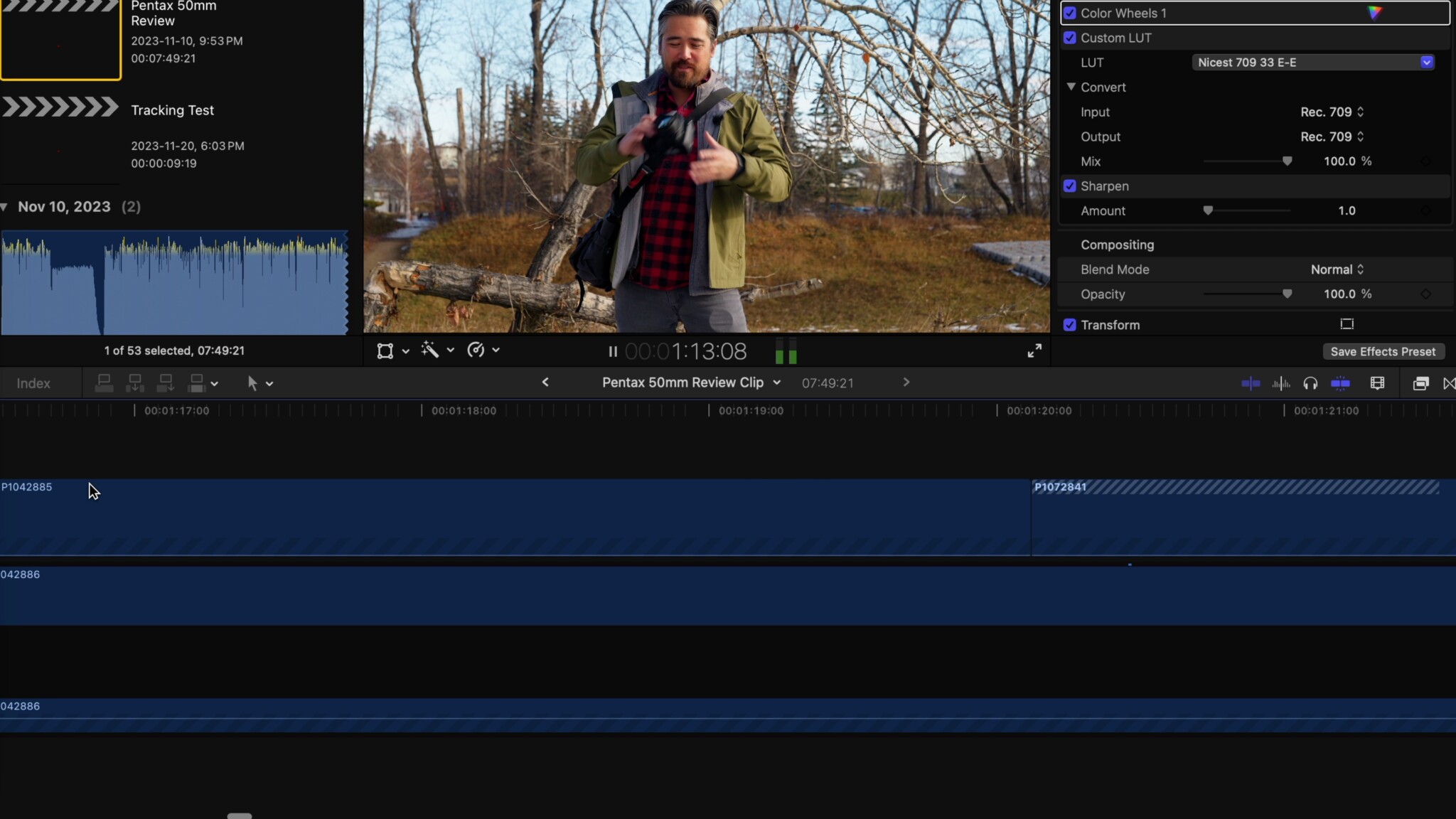Click the Solo headphones icon

coord(1310,384)
